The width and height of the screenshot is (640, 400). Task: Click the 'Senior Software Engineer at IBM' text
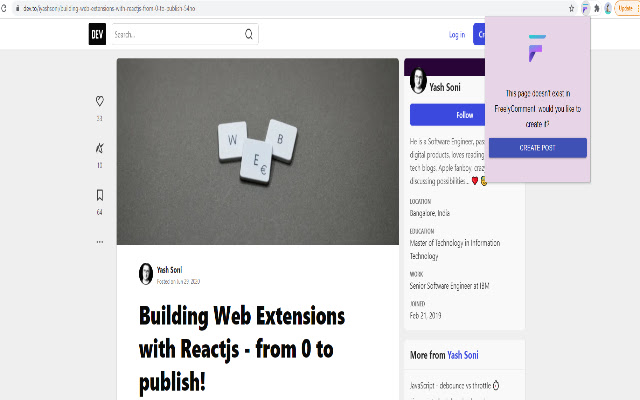coord(449,286)
